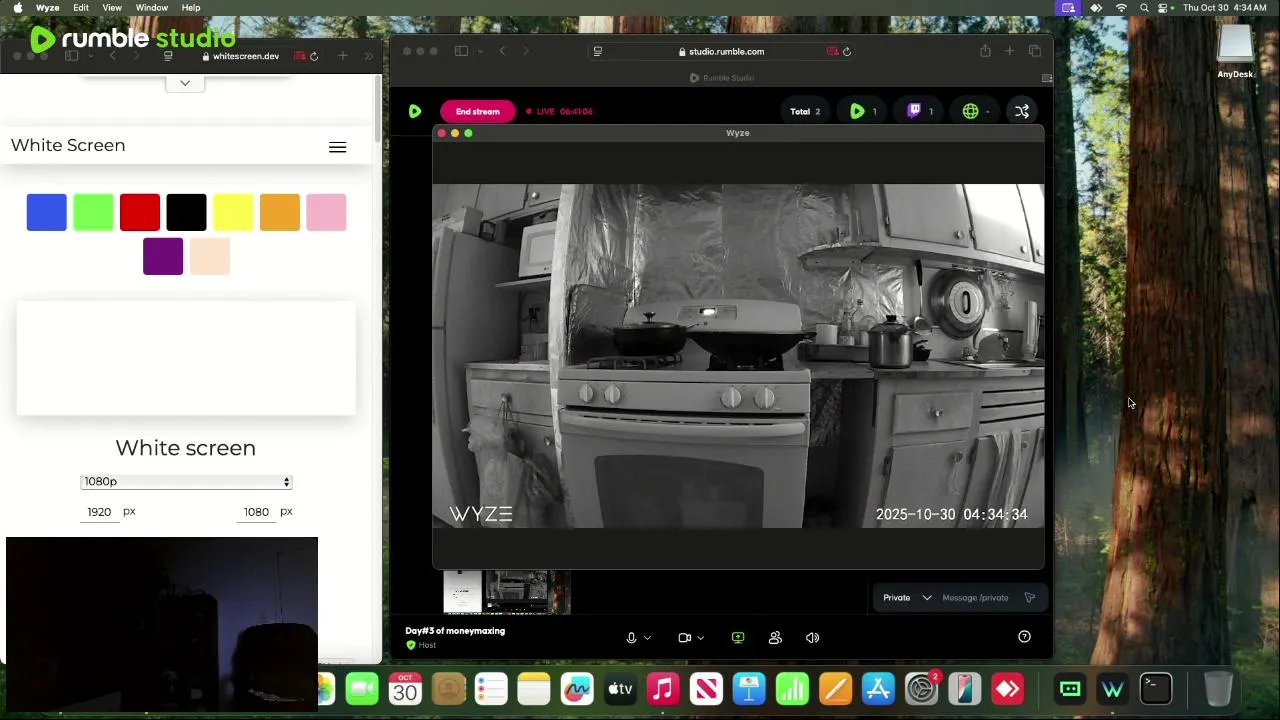
Task: Select the white screen source thumbnail
Action: coord(463,591)
